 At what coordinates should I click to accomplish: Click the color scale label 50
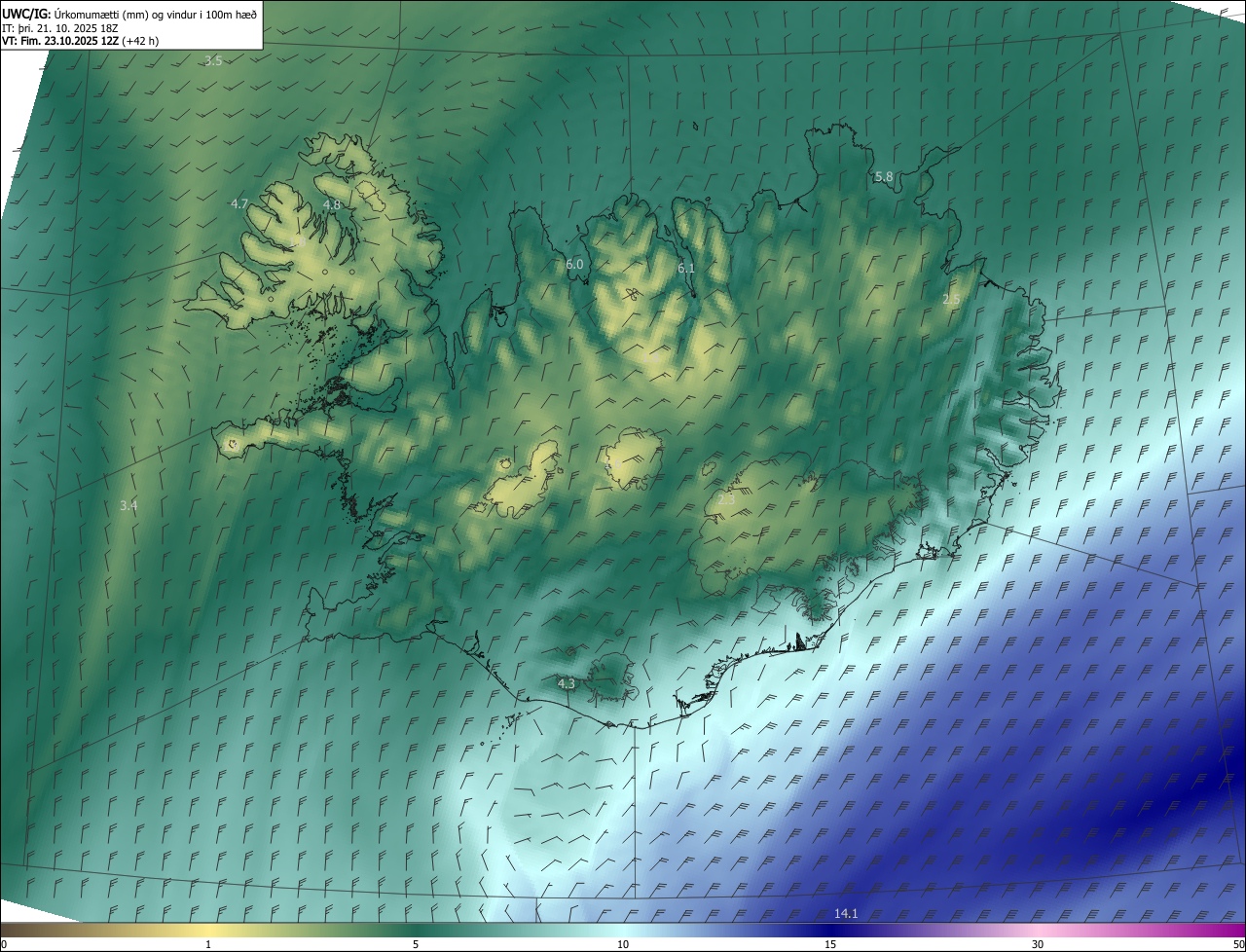1238,944
